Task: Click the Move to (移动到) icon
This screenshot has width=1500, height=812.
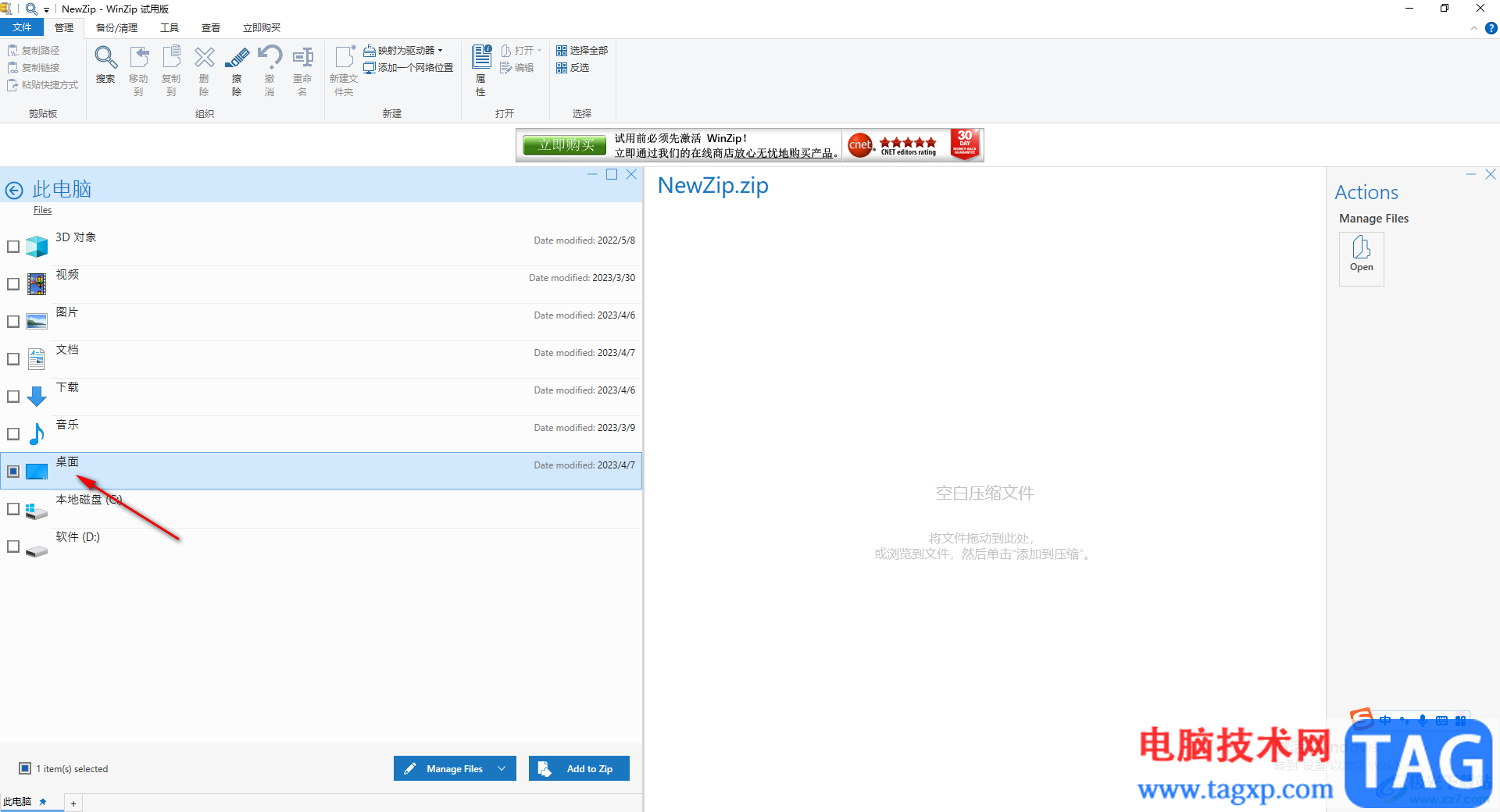Action: 139,57
